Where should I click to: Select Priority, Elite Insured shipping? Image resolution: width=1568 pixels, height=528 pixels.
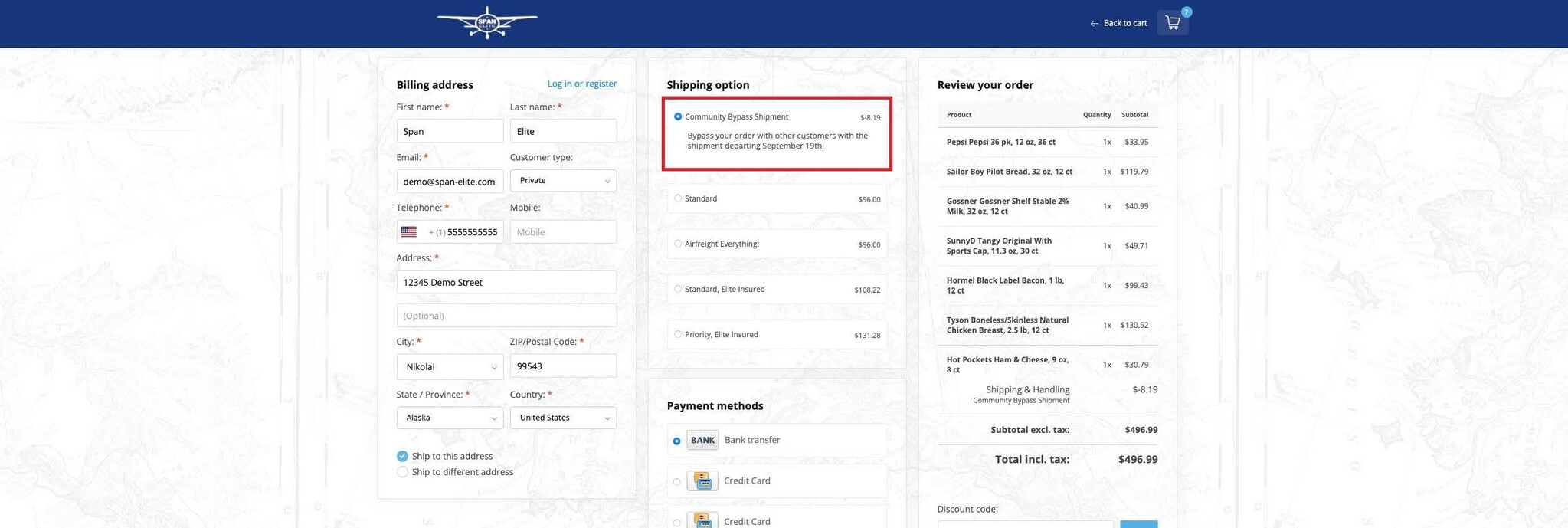coord(678,335)
